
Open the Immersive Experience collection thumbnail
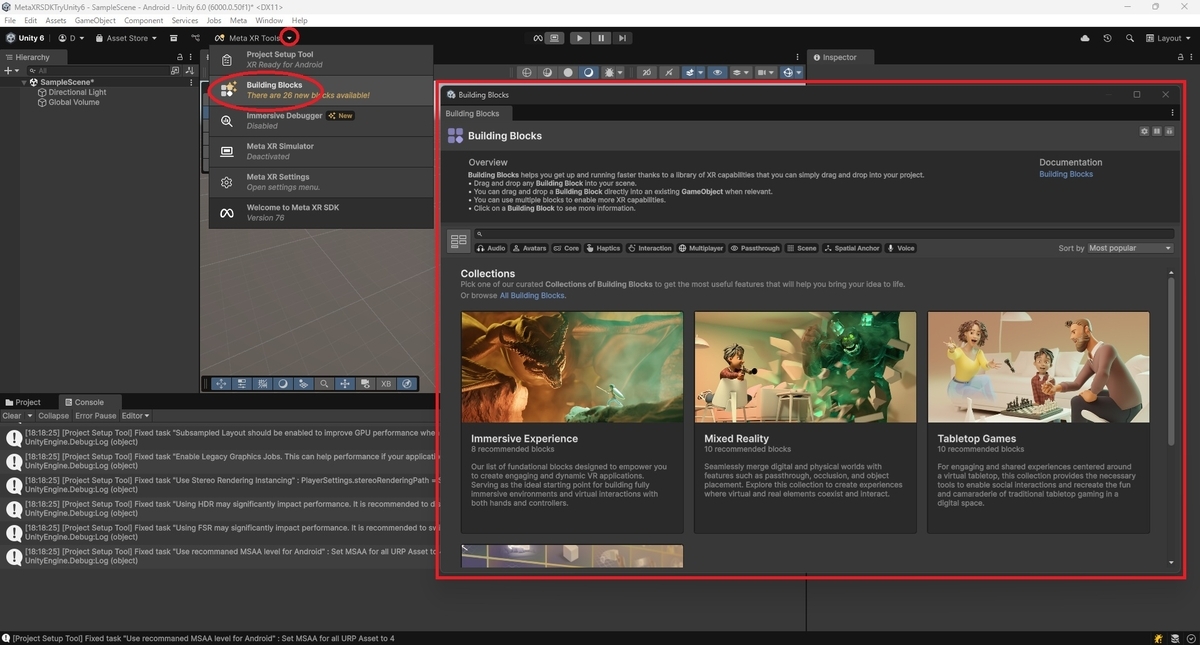pyautogui.click(x=572, y=367)
